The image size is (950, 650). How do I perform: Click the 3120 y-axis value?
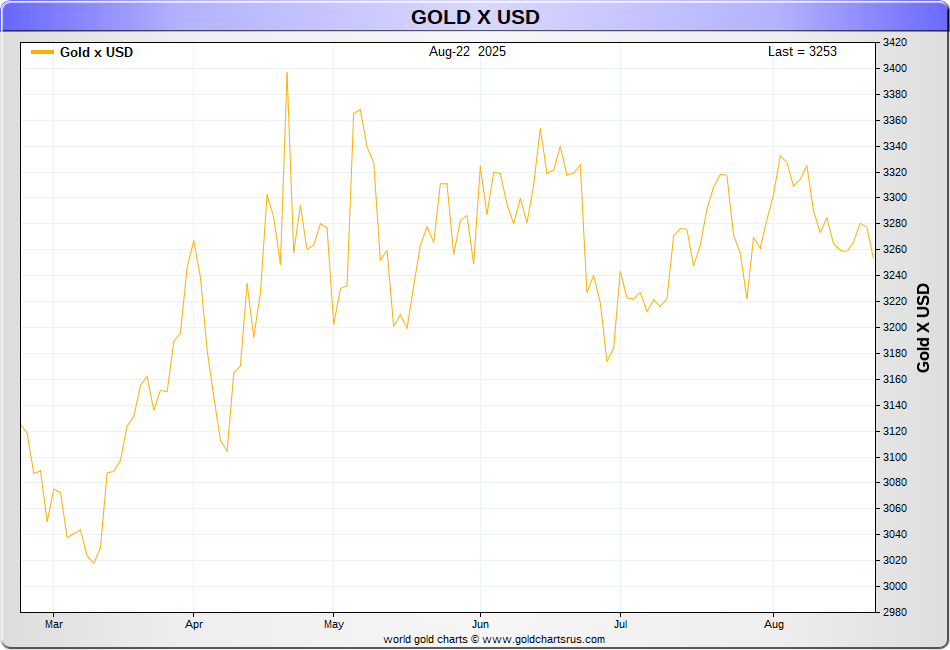(x=894, y=431)
